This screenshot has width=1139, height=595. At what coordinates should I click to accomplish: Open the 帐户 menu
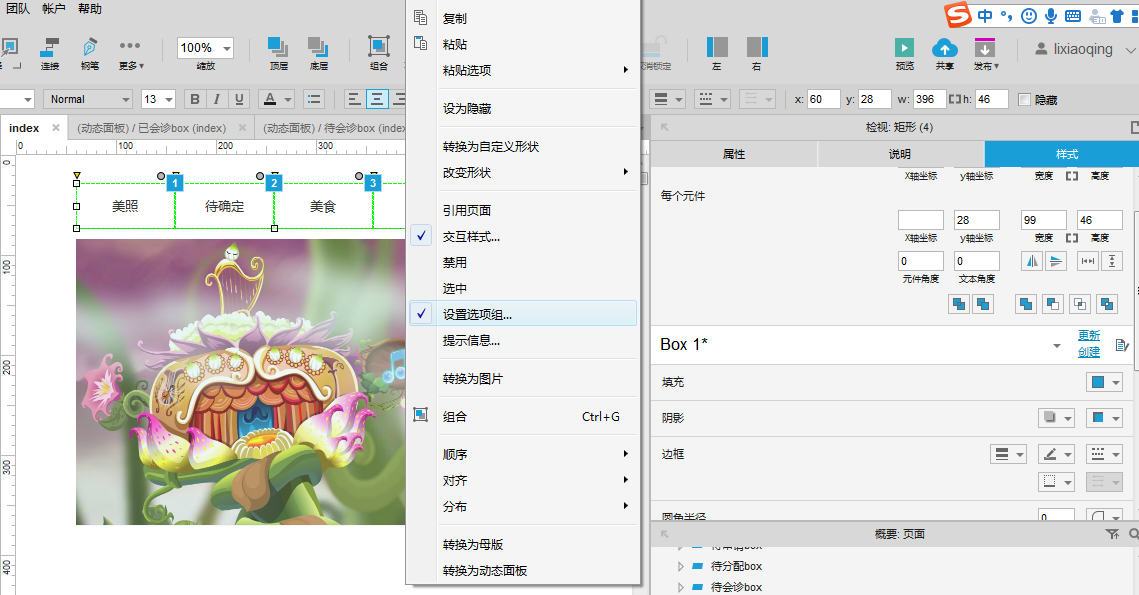pyautogui.click(x=54, y=9)
